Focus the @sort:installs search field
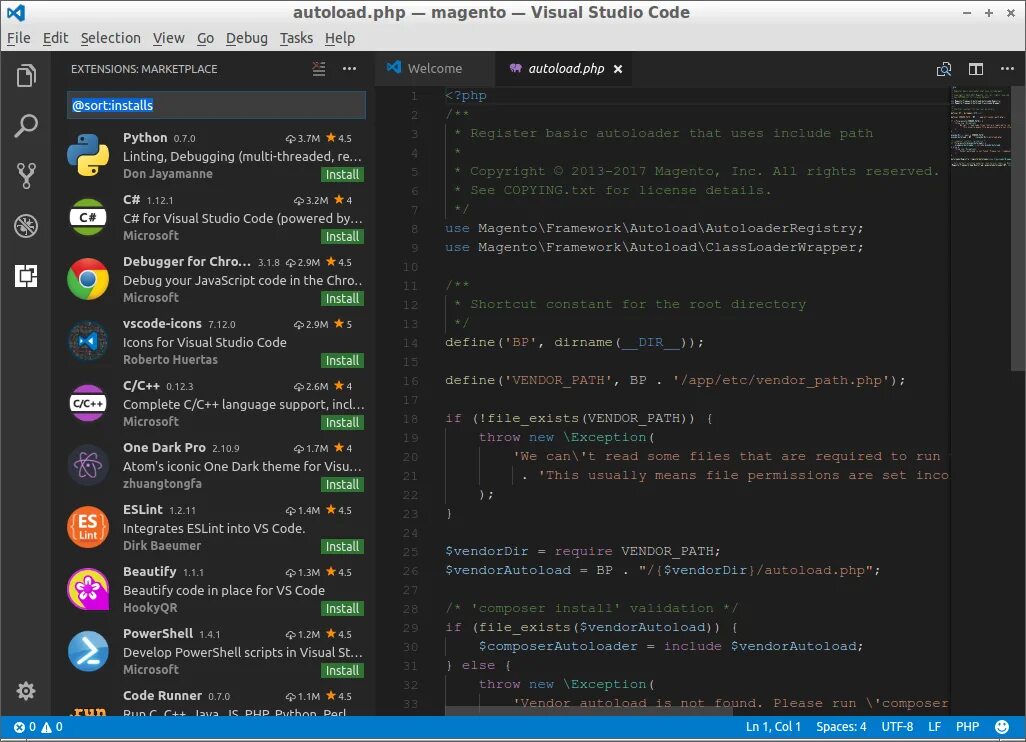This screenshot has width=1026, height=742. 216,105
